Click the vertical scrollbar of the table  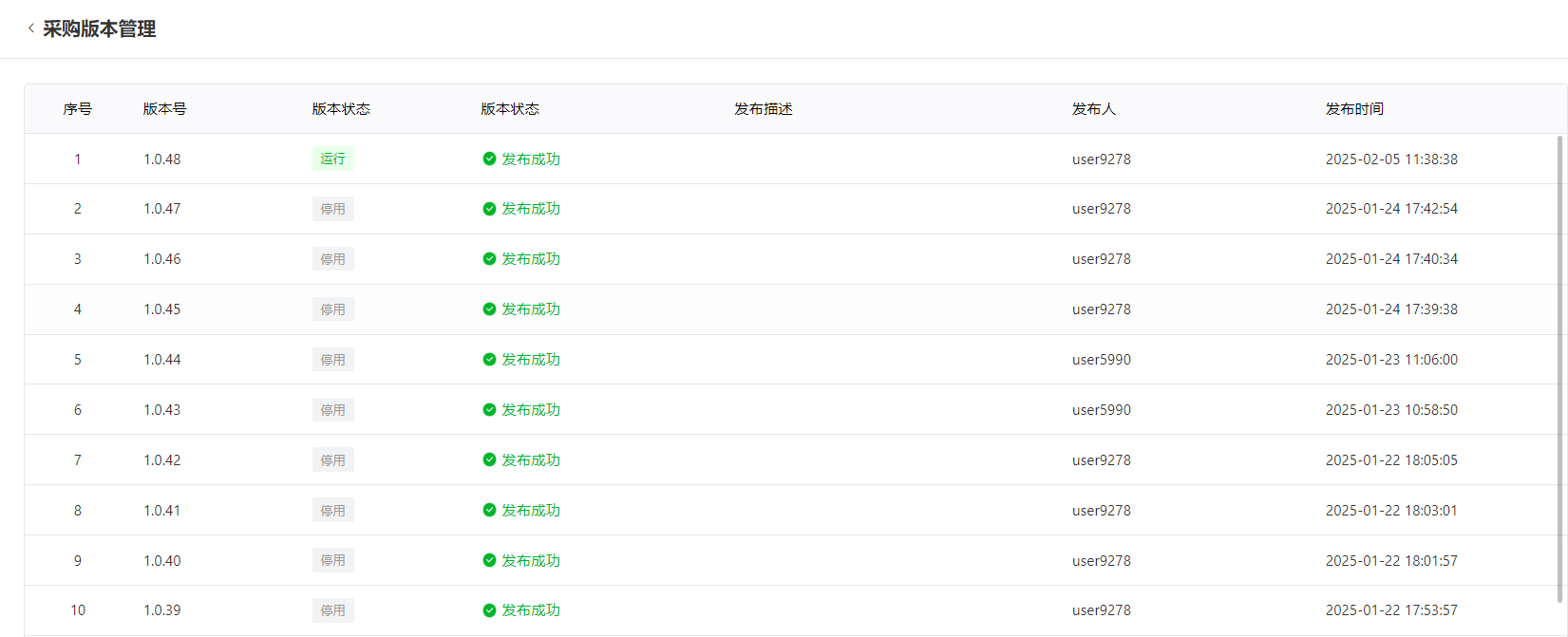click(x=1559, y=368)
